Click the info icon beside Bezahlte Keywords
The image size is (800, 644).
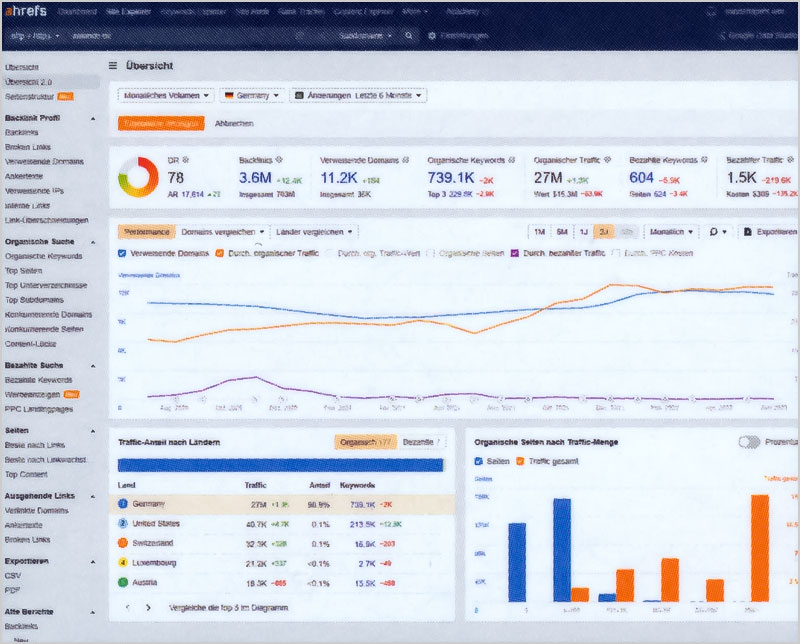704,160
